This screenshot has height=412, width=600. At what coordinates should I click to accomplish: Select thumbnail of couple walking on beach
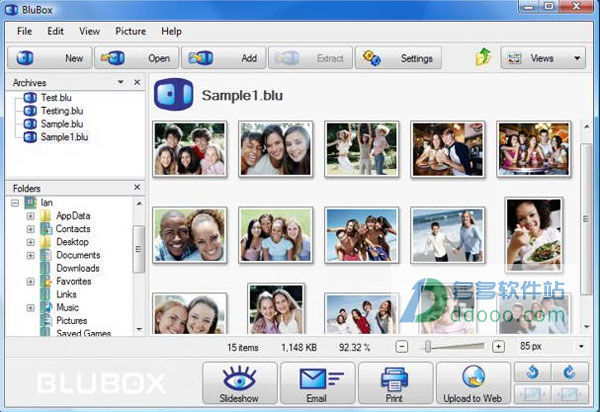(x=448, y=235)
